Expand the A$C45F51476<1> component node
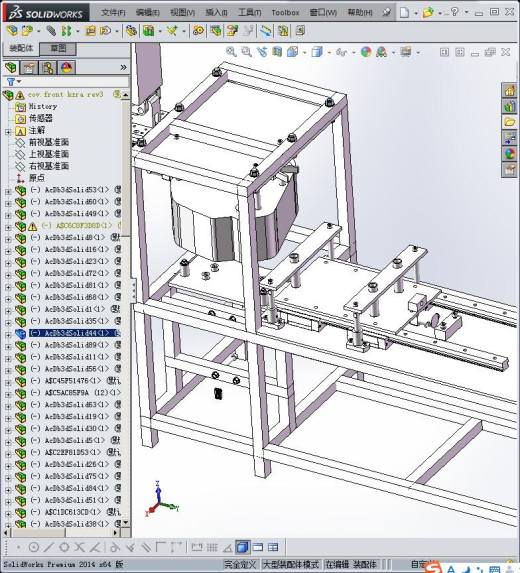The height and width of the screenshot is (573, 520). pyautogui.click(x=8, y=382)
